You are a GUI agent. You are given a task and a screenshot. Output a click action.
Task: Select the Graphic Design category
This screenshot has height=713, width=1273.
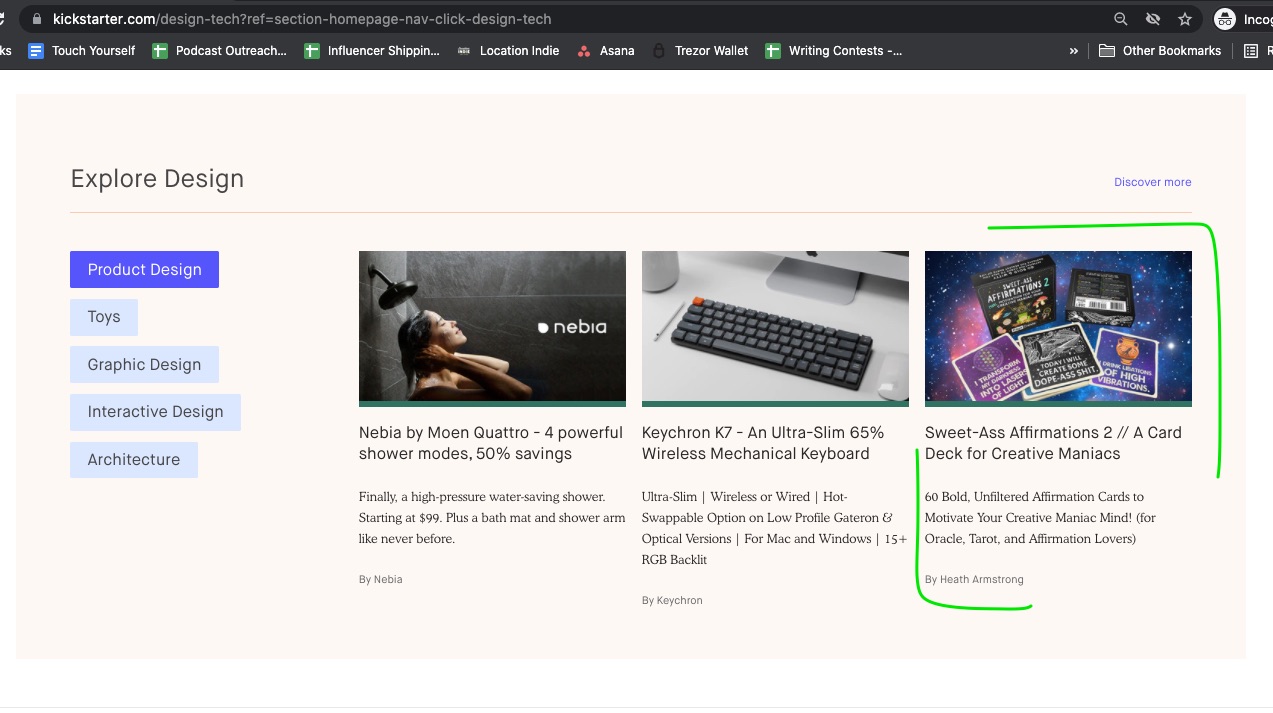144,365
